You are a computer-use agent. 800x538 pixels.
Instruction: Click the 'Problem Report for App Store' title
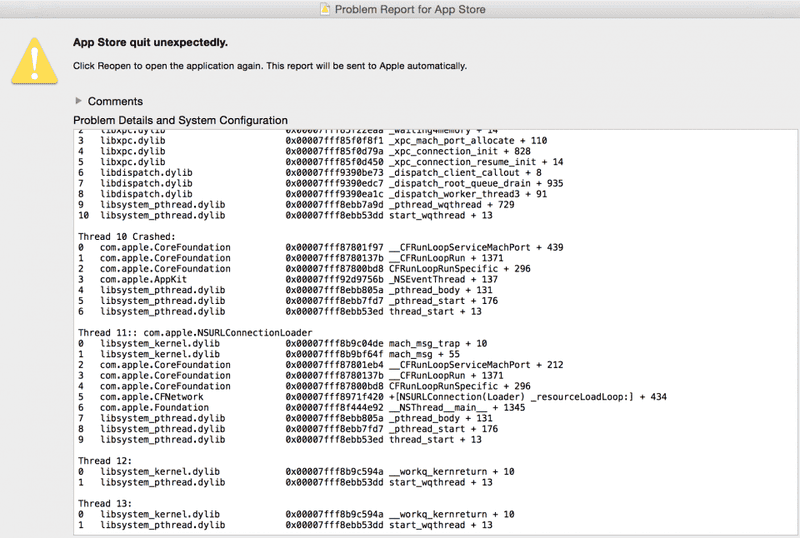(x=411, y=10)
